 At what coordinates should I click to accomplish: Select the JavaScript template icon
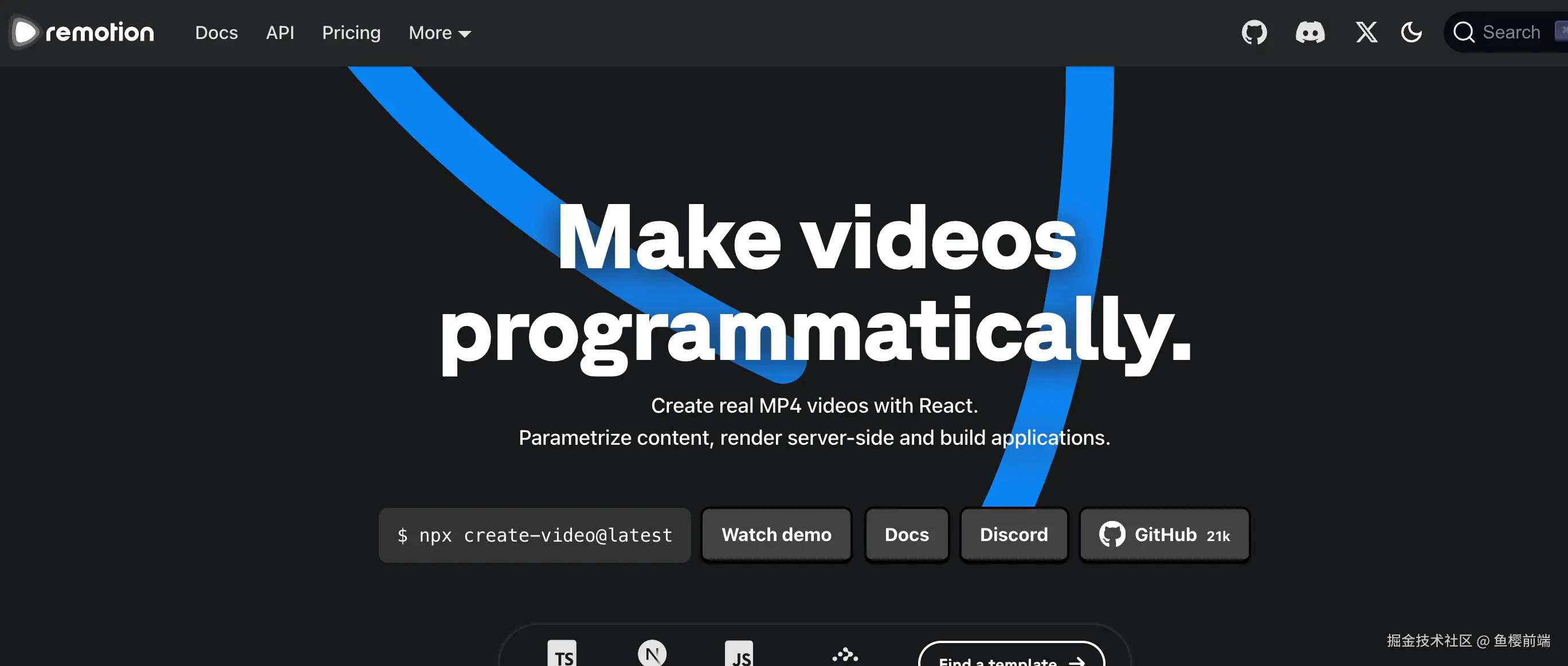click(x=739, y=655)
